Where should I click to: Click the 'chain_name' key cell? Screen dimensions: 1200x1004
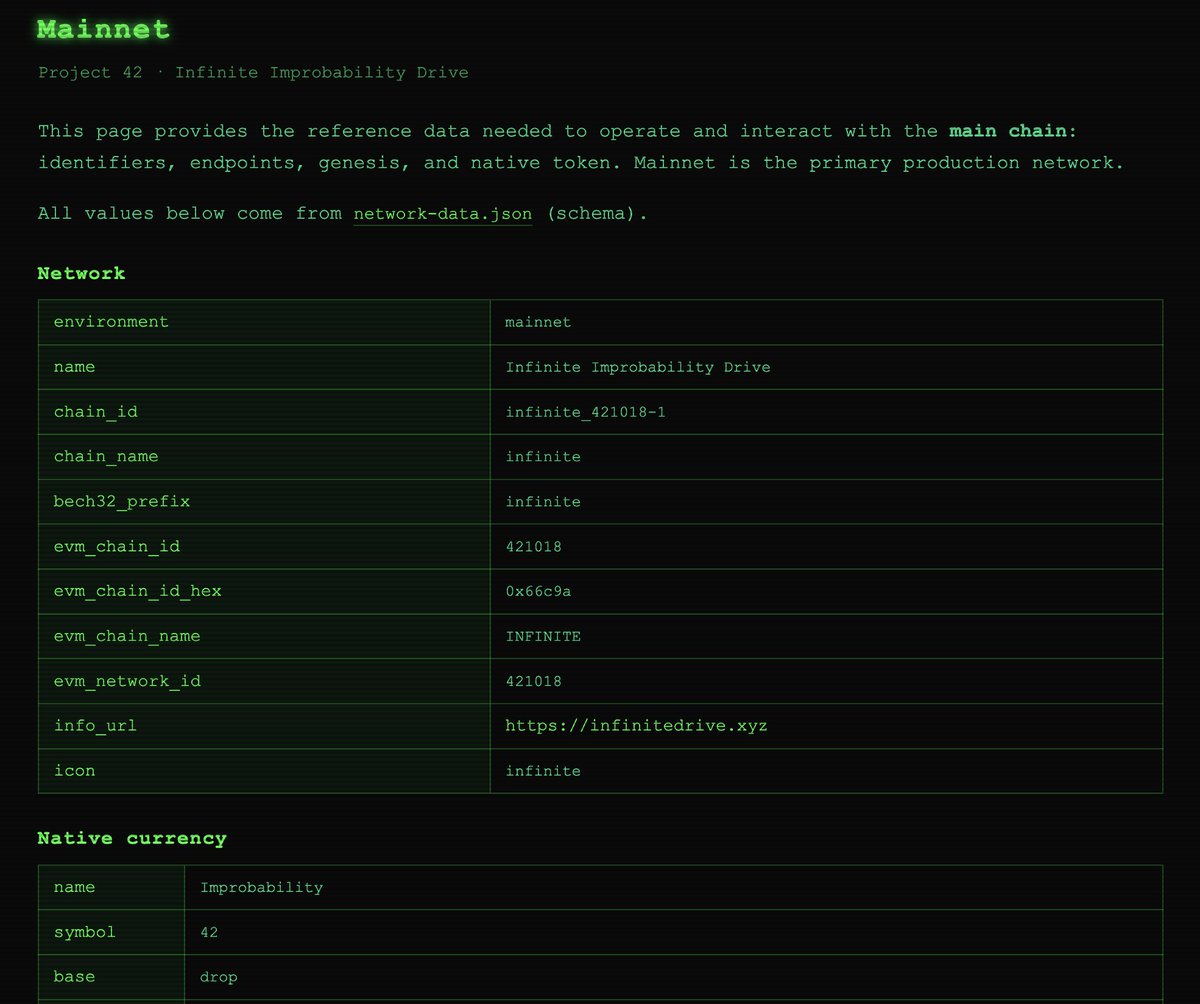[264, 456]
